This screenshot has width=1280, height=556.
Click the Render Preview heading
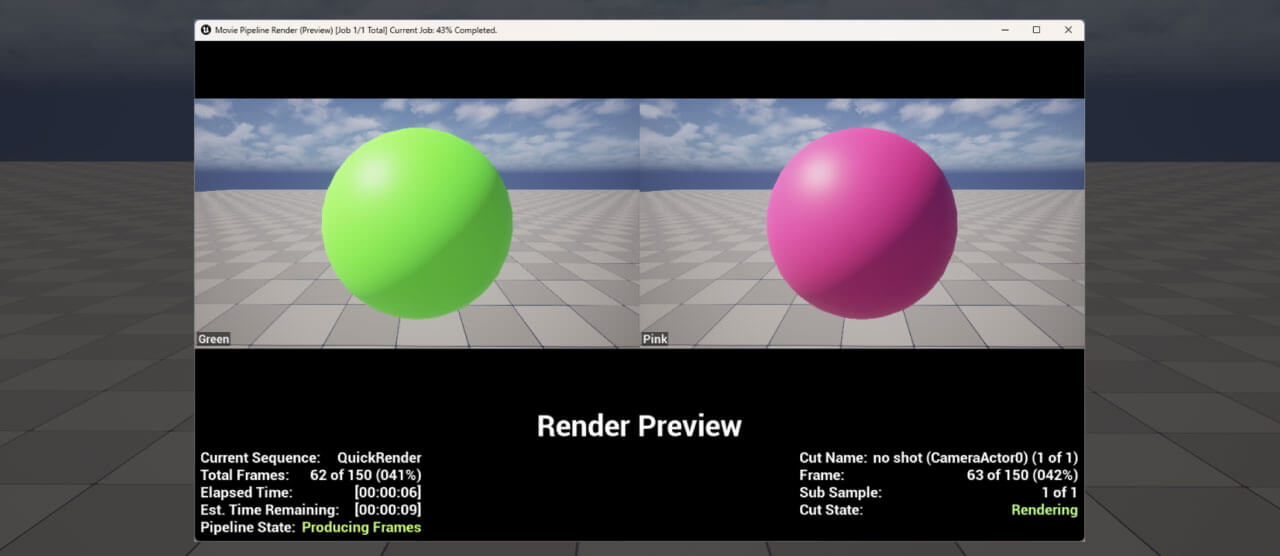[639, 426]
